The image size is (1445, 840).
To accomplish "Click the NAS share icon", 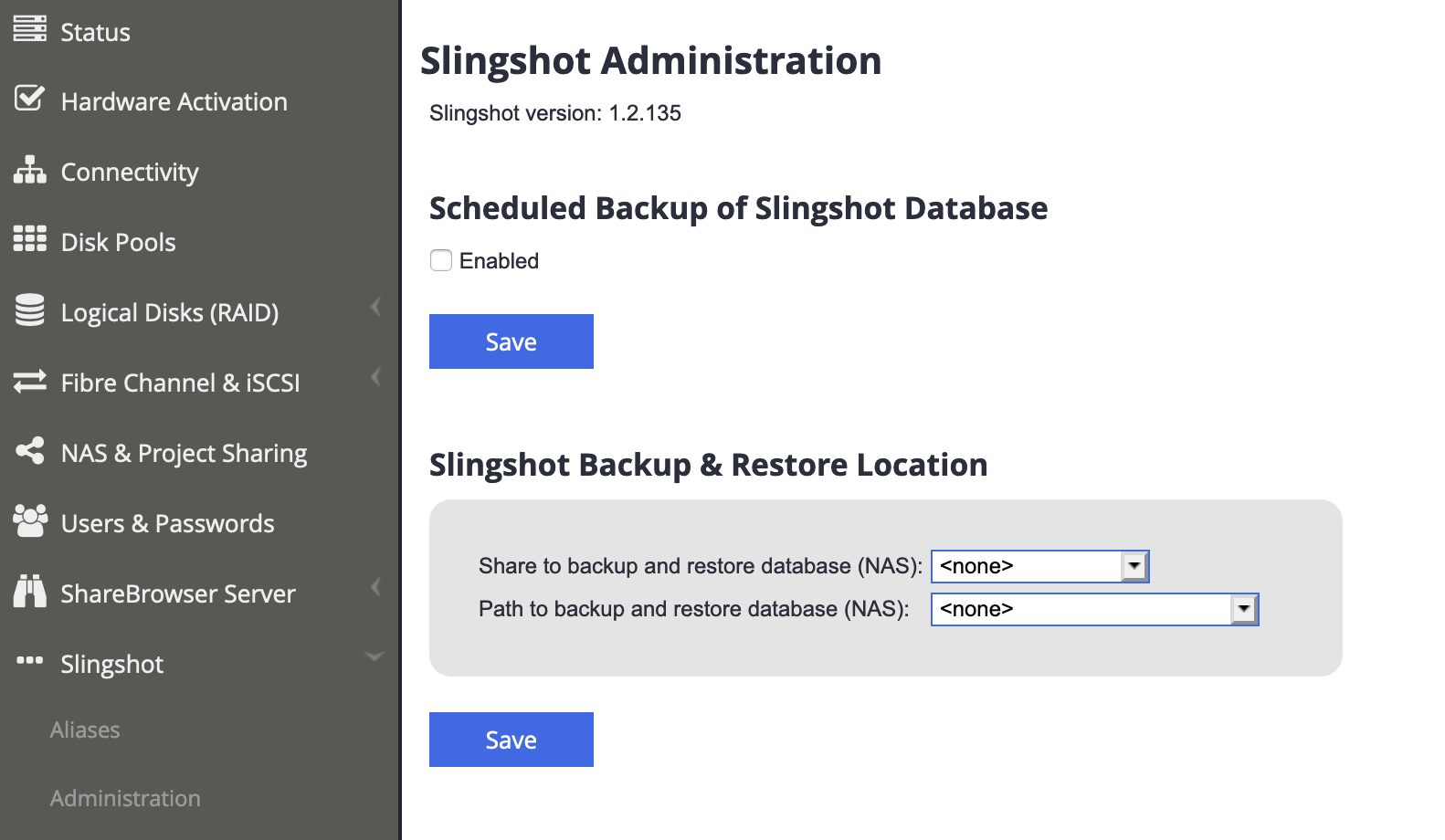I will (x=29, y=450).
